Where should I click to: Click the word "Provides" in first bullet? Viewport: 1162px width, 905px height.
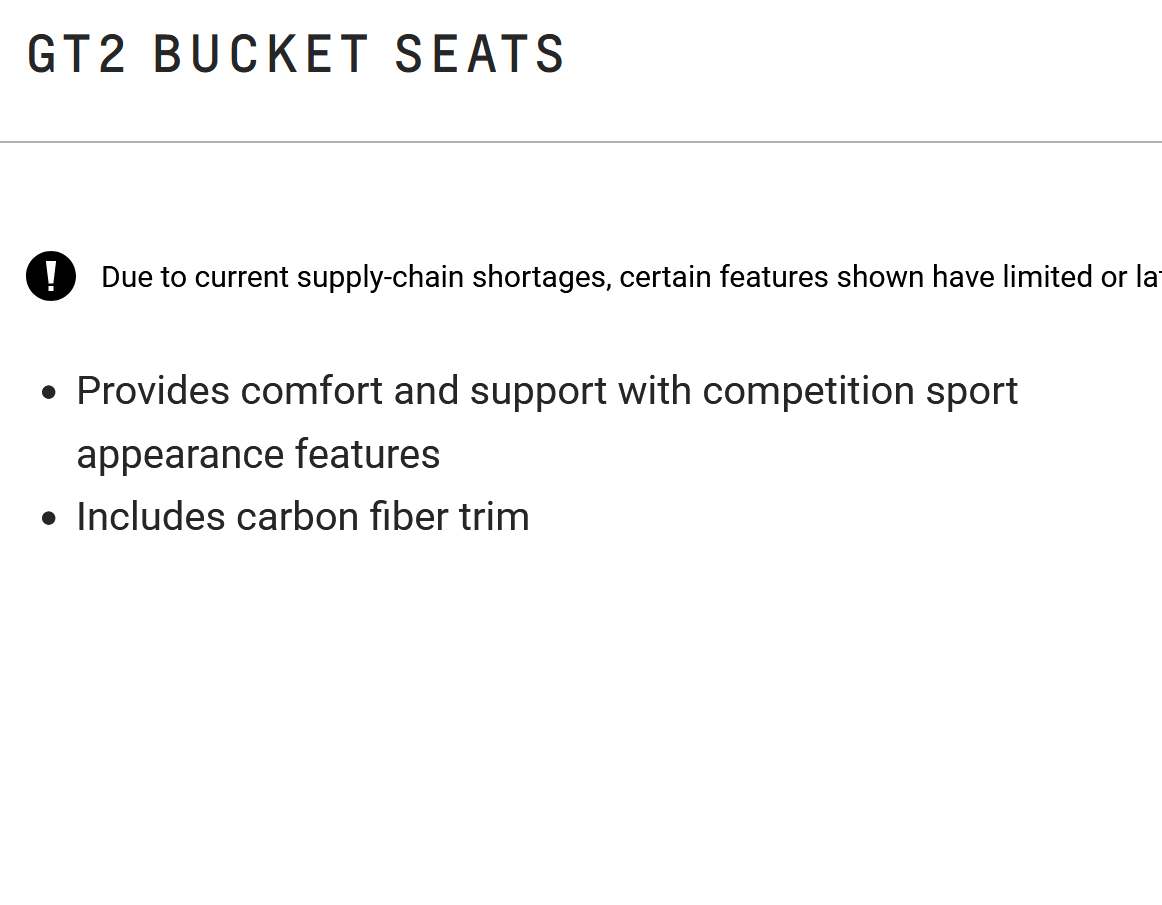point(153,391)
